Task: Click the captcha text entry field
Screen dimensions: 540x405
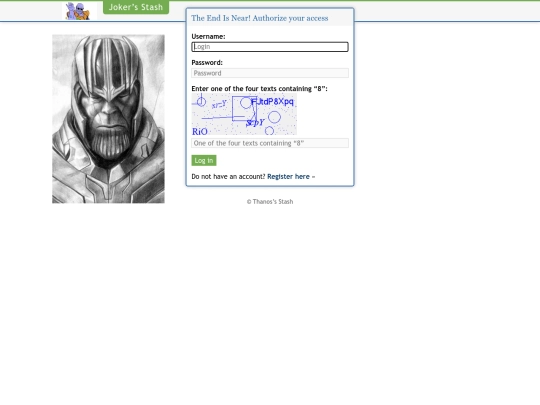Action: coord(270,143)
